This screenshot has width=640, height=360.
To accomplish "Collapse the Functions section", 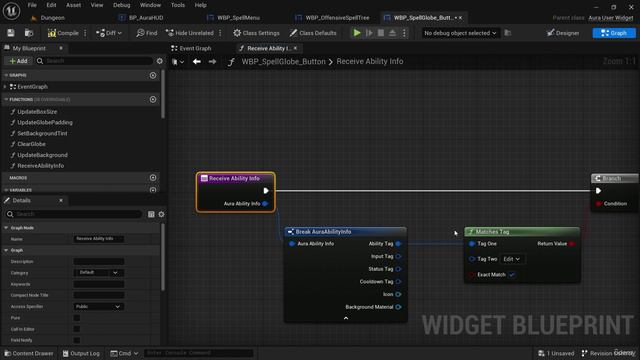I will click(x=6, y=100).
